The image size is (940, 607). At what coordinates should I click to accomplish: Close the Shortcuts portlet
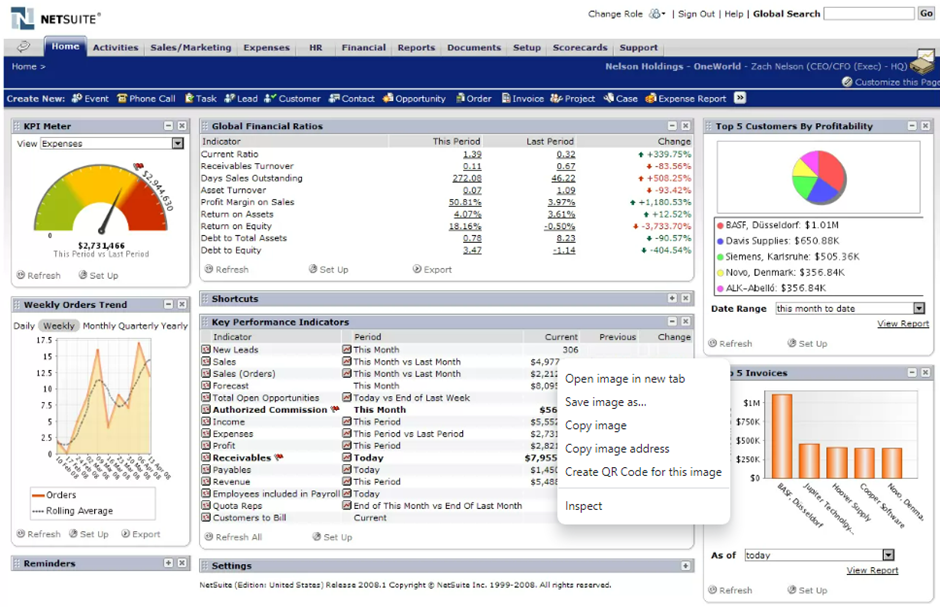[685, 298]
